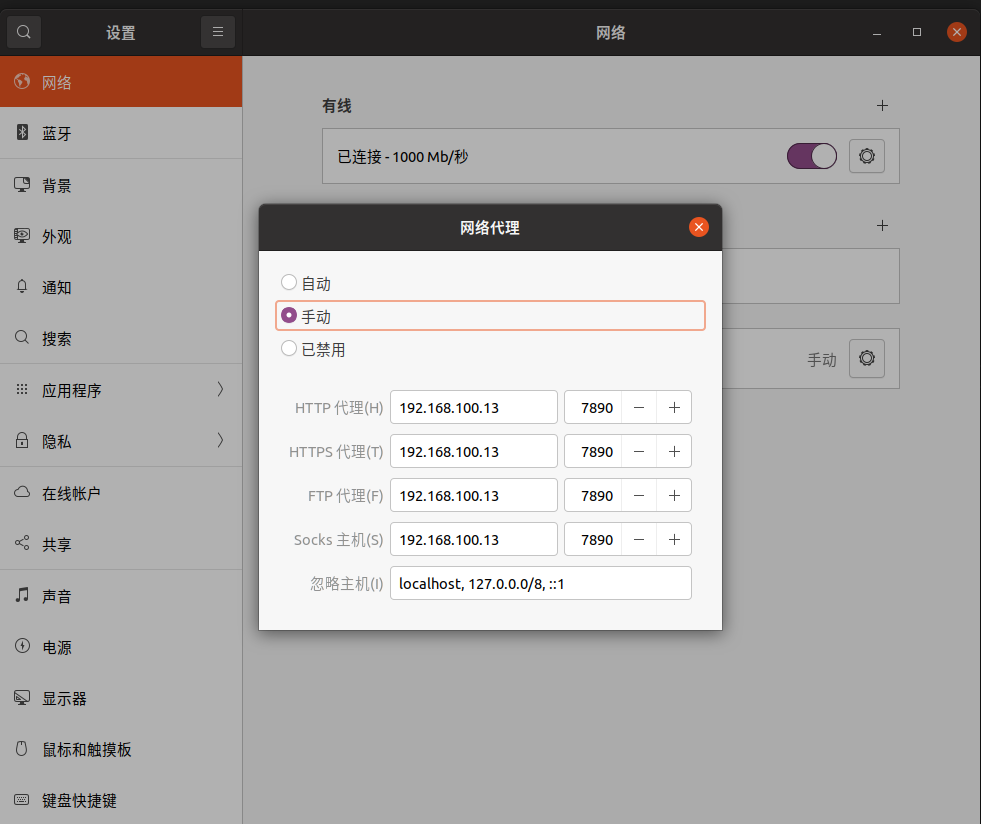The height and width of the screenshot is (824, 981).
Task: Open the 共享 settings category
Action: (x=121, y=544)
